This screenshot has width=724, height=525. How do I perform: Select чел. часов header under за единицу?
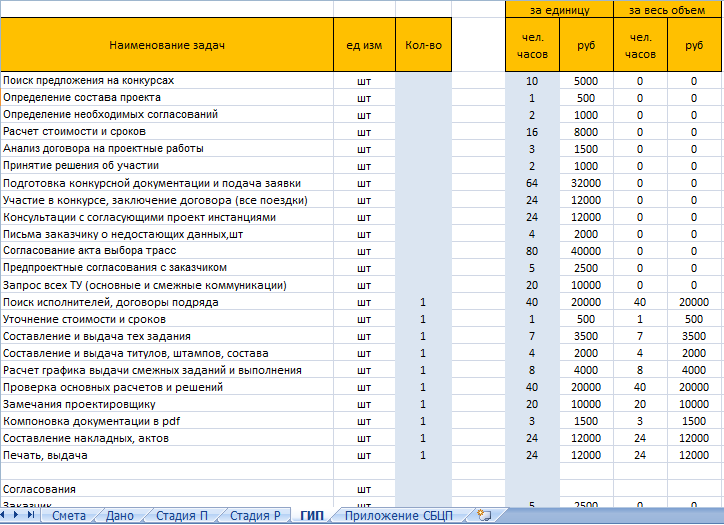pyautogui.click(x=532, y=45)
